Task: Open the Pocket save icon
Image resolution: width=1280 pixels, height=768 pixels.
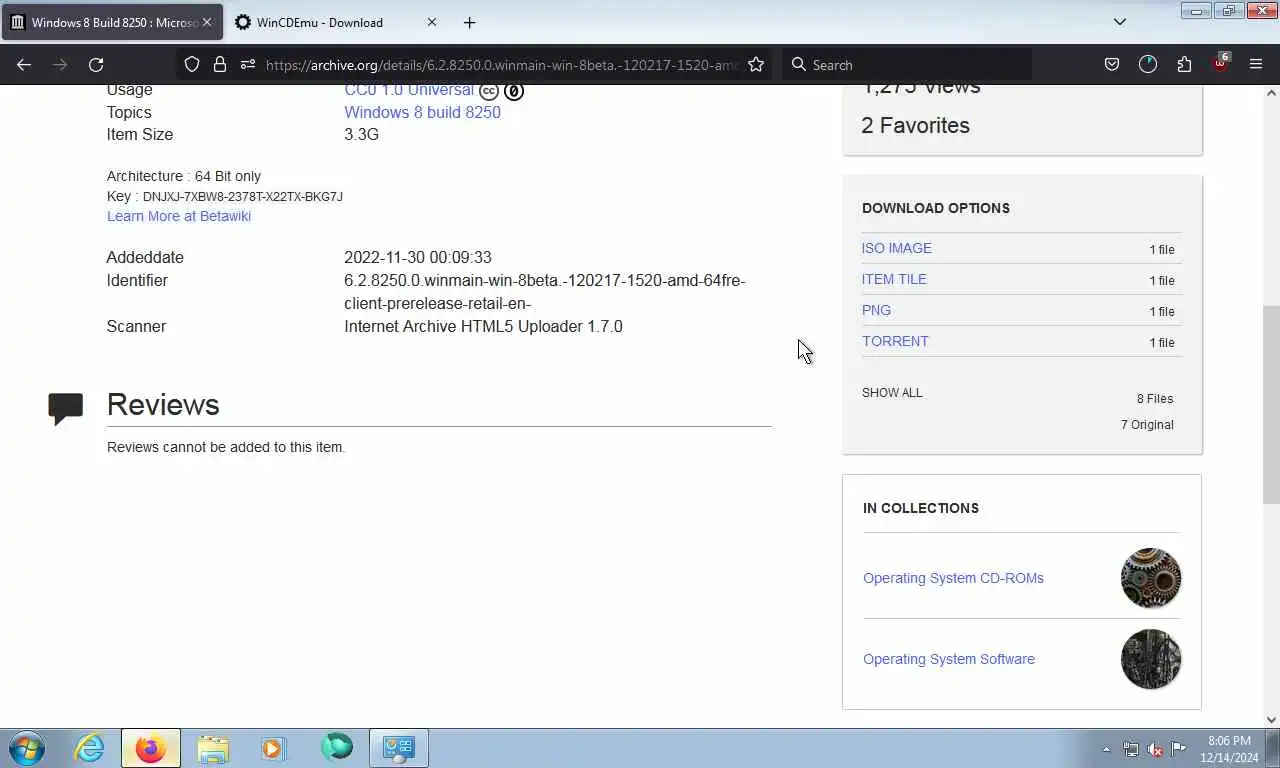Action: [1112, 64]
